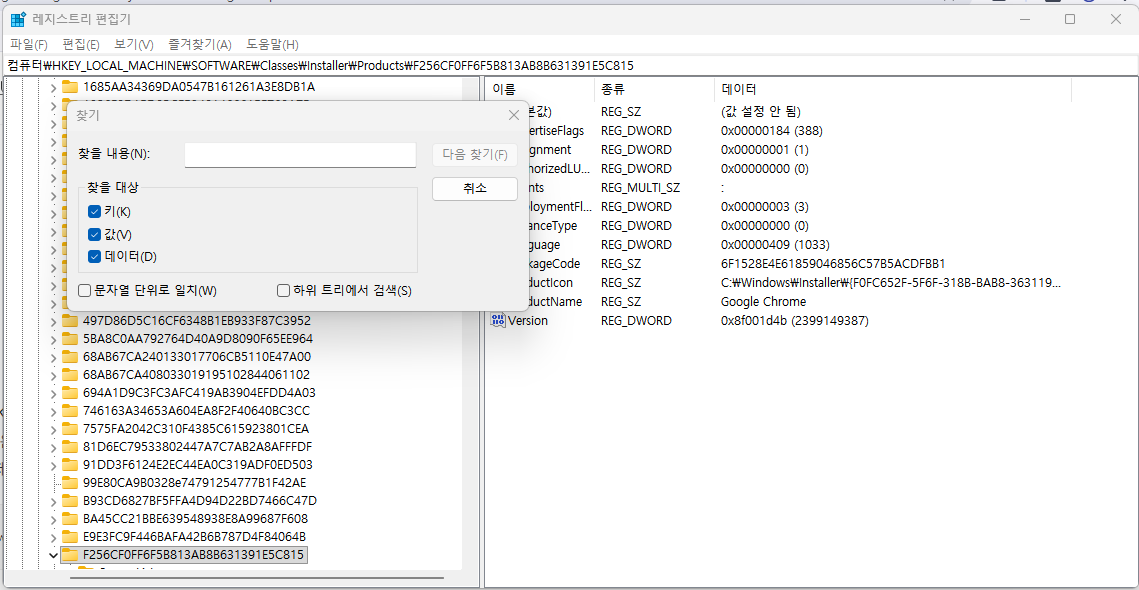Select the C:\Windows\Installer icon path value
The image size is (1139, 590).
[891, 282]
